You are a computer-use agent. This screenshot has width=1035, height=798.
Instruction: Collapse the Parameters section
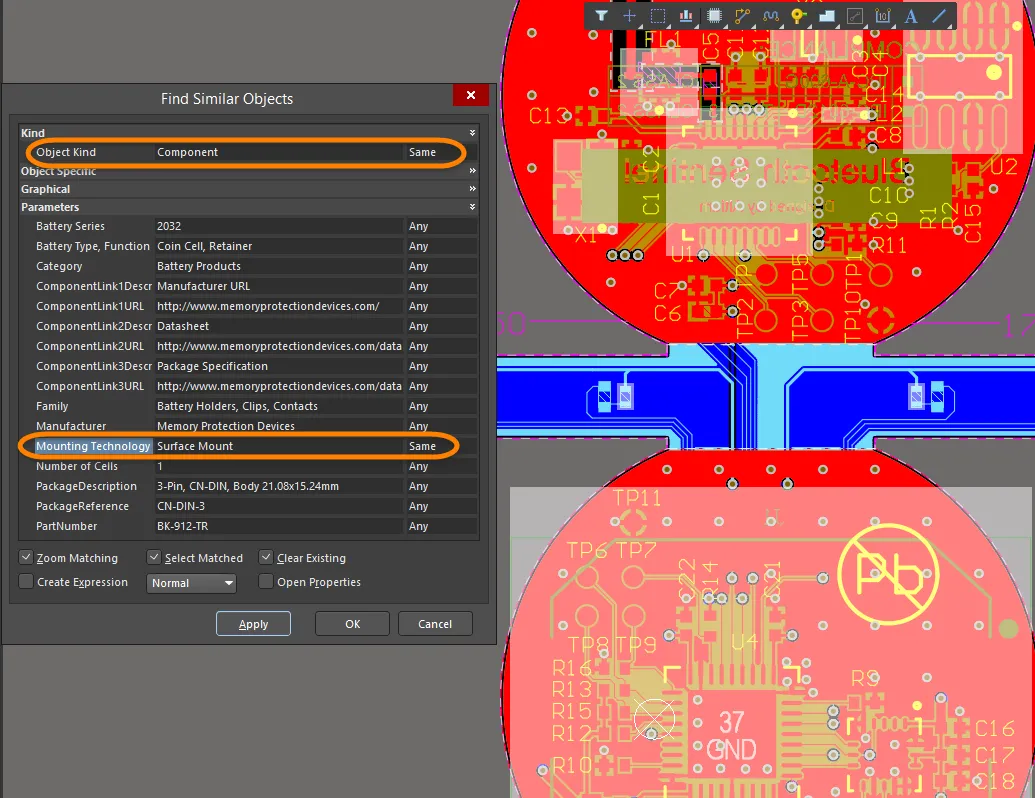(472, 207)
